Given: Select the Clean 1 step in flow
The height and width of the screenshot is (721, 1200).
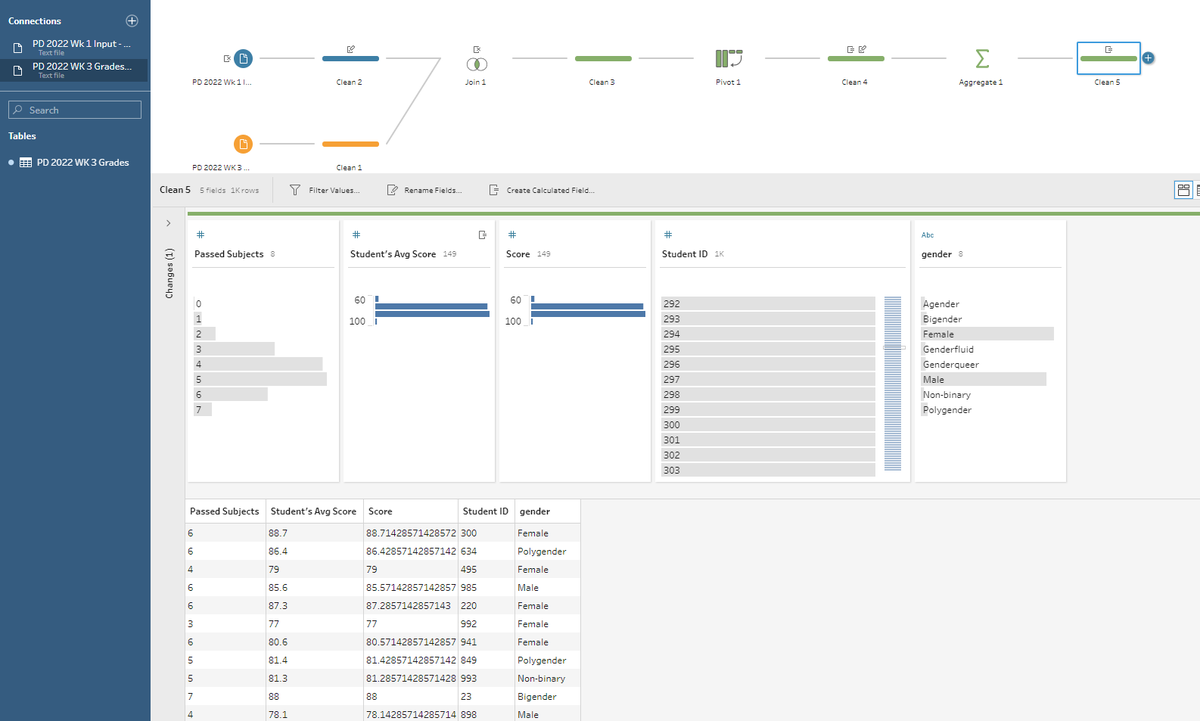Looking at the screenshot, I should coord(350,144).
